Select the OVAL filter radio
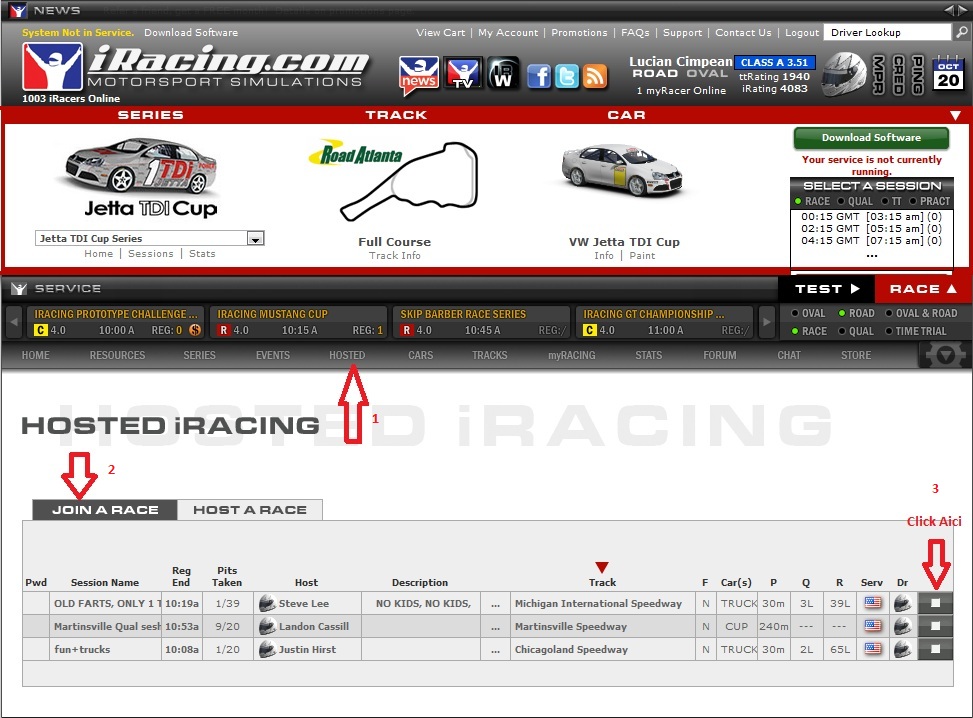 tap(795, 313)
